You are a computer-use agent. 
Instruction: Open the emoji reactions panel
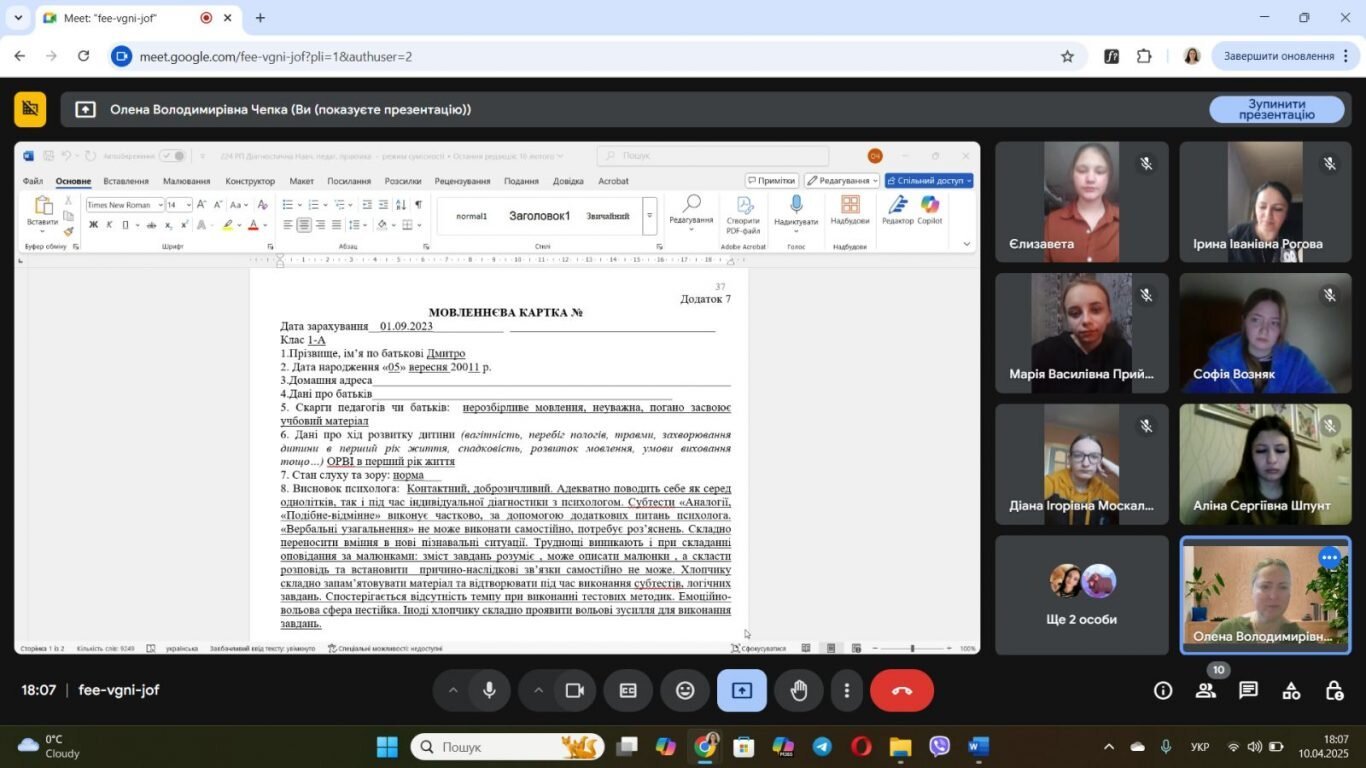(x=685, y=690)
